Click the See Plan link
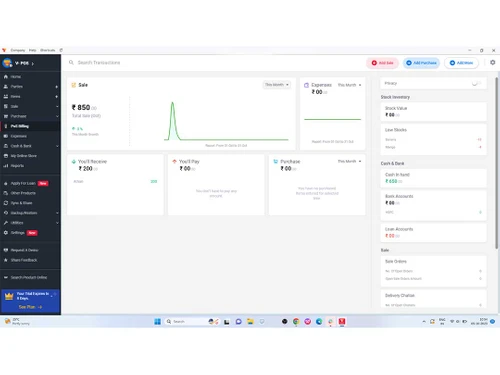The image size is (500, 375). click(30, 307)
